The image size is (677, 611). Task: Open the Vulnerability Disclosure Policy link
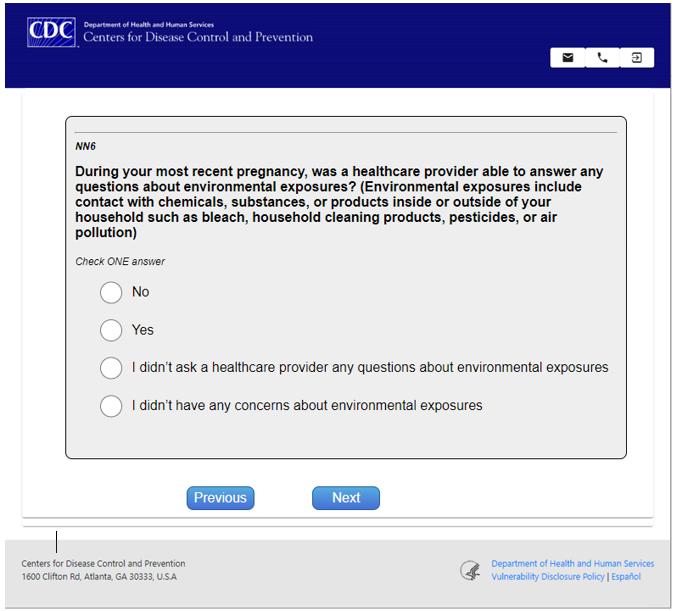coord(547,577)
